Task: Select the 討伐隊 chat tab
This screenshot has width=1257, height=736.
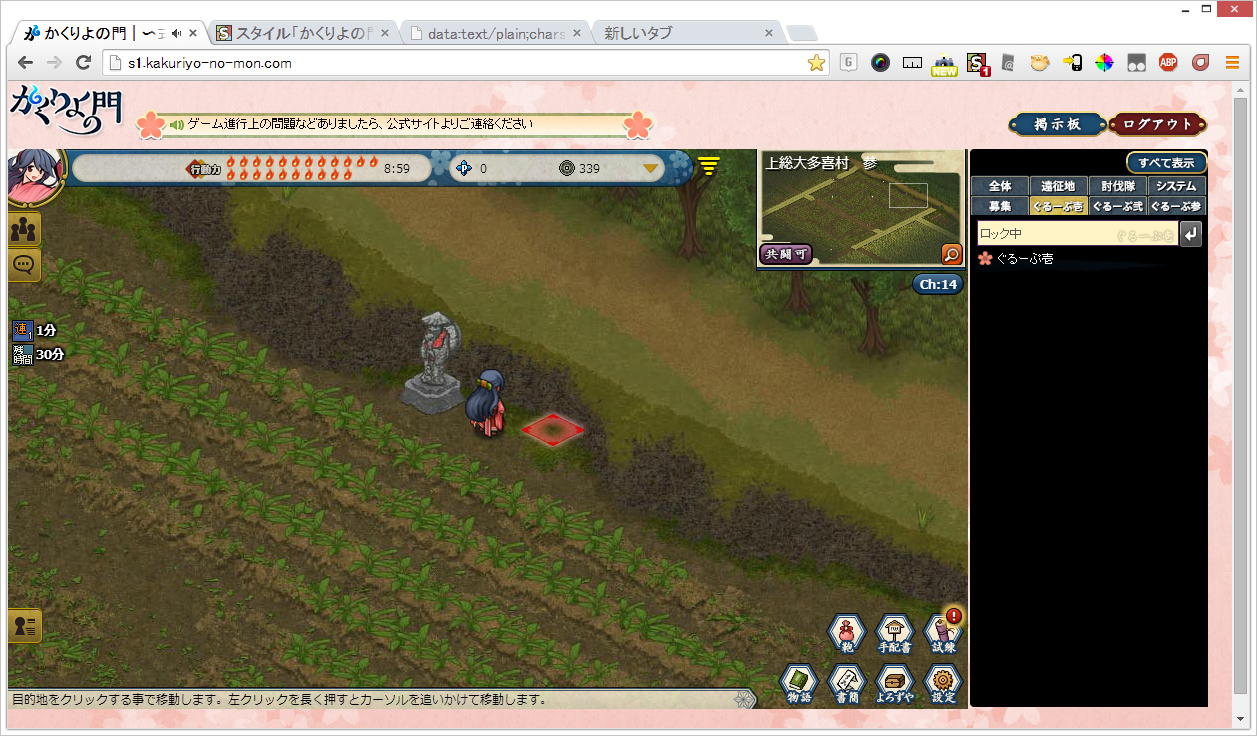Action: click(1118, 186)
